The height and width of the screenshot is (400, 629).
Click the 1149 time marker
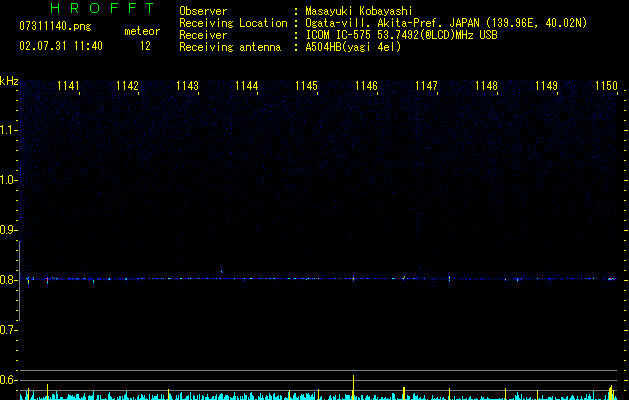[x=546, y=86]
